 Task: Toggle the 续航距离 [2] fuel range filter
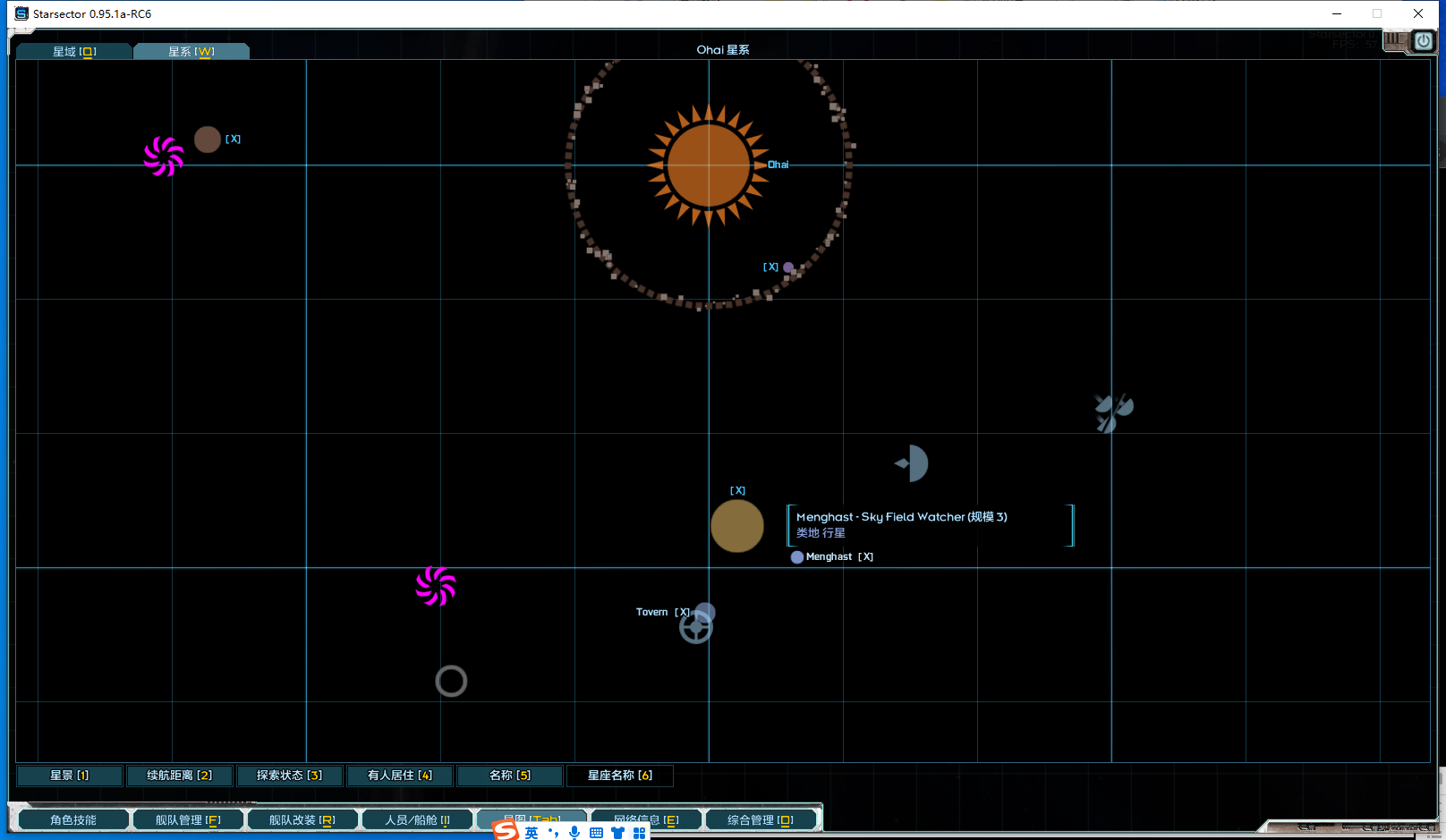(180, 776)
